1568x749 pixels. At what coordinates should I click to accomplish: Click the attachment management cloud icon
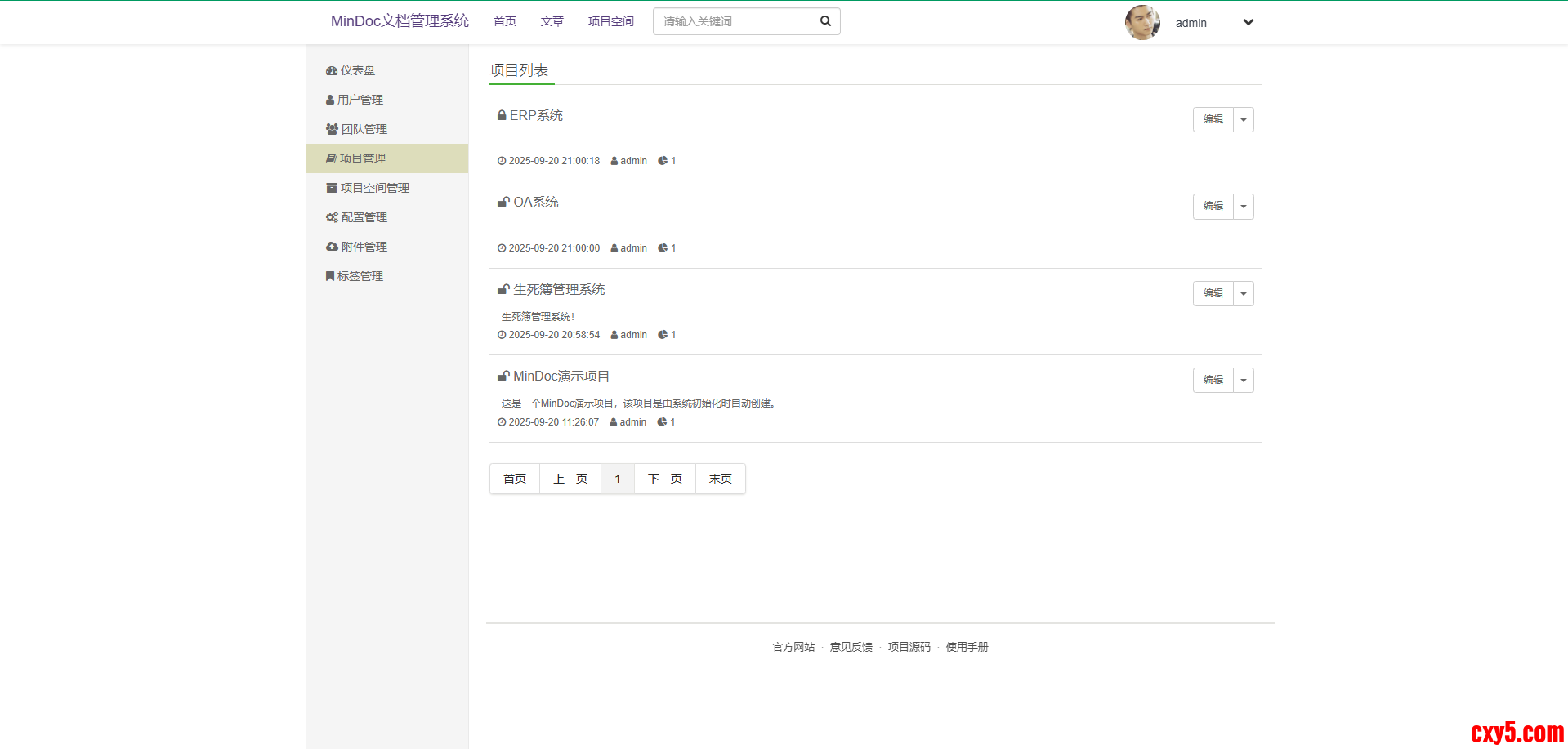(332, 247)
